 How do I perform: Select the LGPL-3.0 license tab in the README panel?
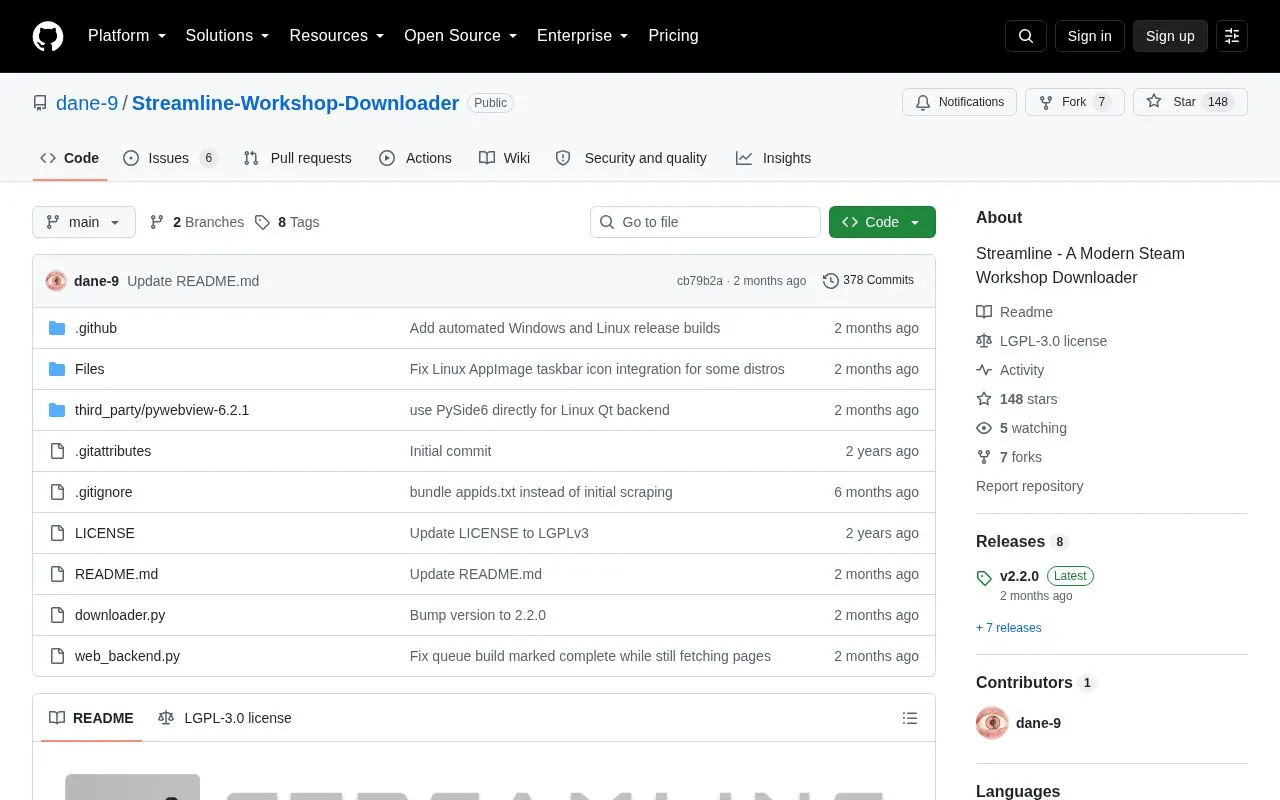pos(225,718)
